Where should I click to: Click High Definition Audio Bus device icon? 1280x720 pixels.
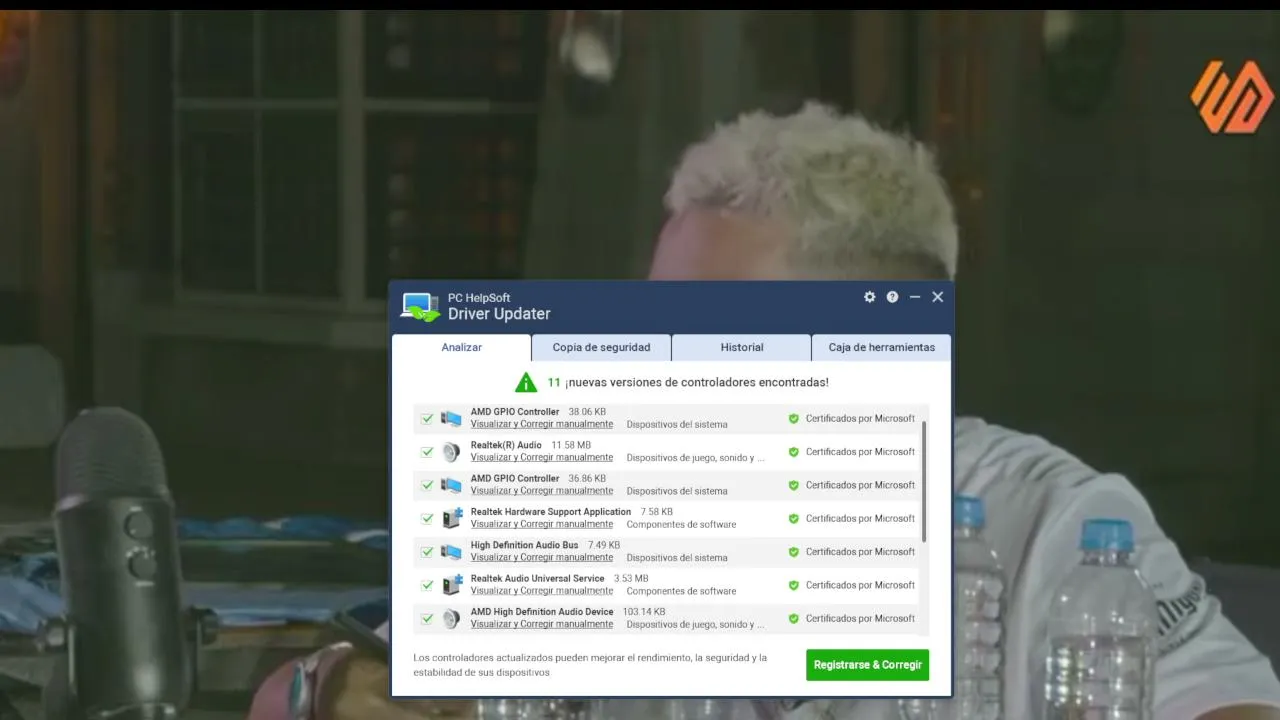click(452, 552)
